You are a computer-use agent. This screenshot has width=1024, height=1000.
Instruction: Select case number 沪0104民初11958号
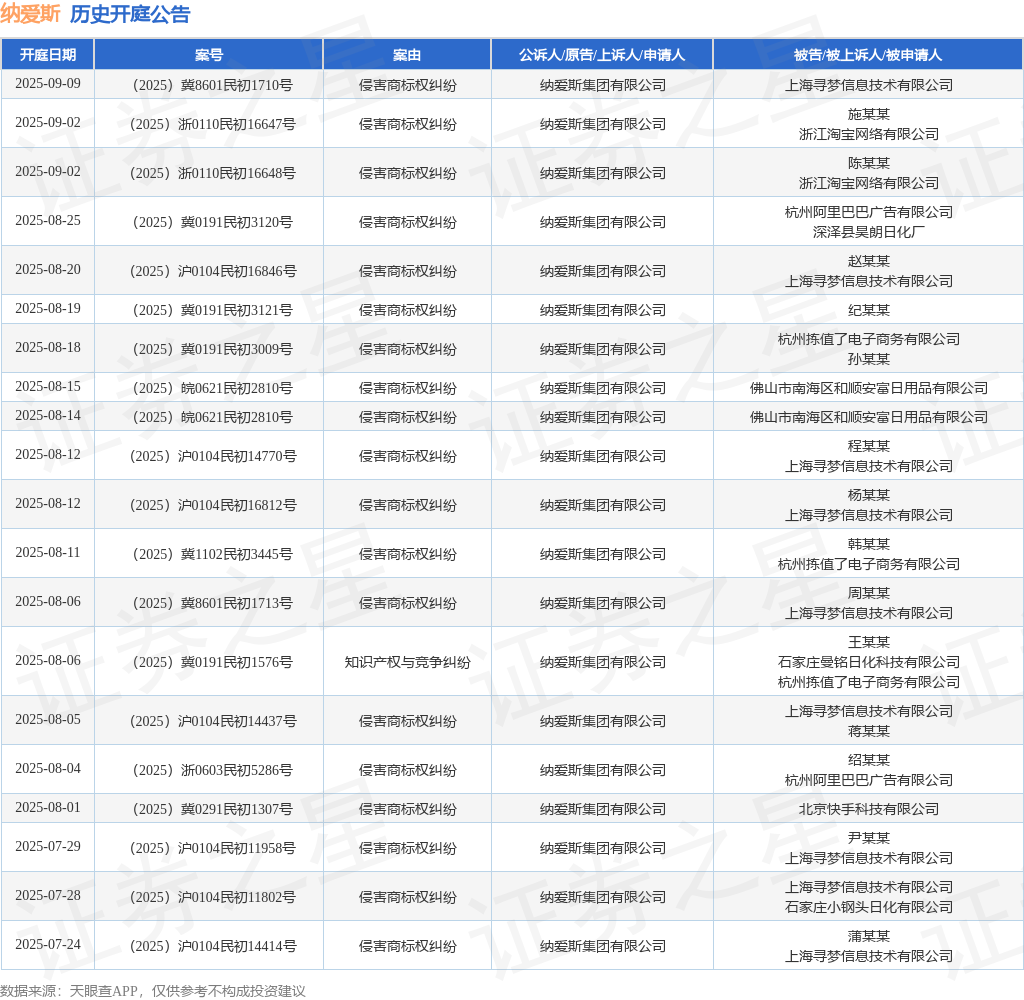pyautogui.click(x=213, y=848)
